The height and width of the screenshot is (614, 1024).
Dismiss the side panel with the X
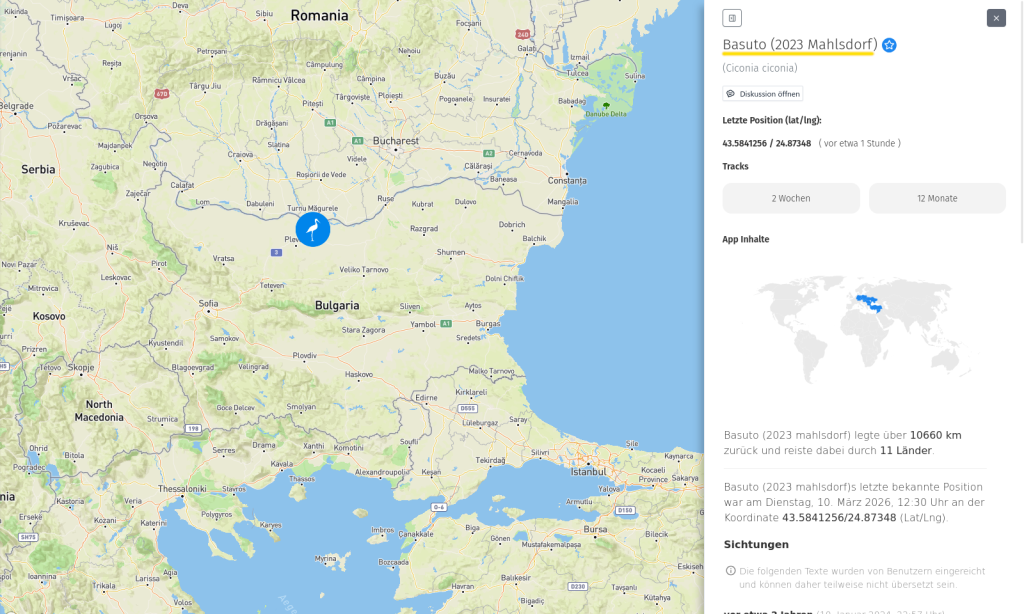pyautogui.click(x=995, y=17)
